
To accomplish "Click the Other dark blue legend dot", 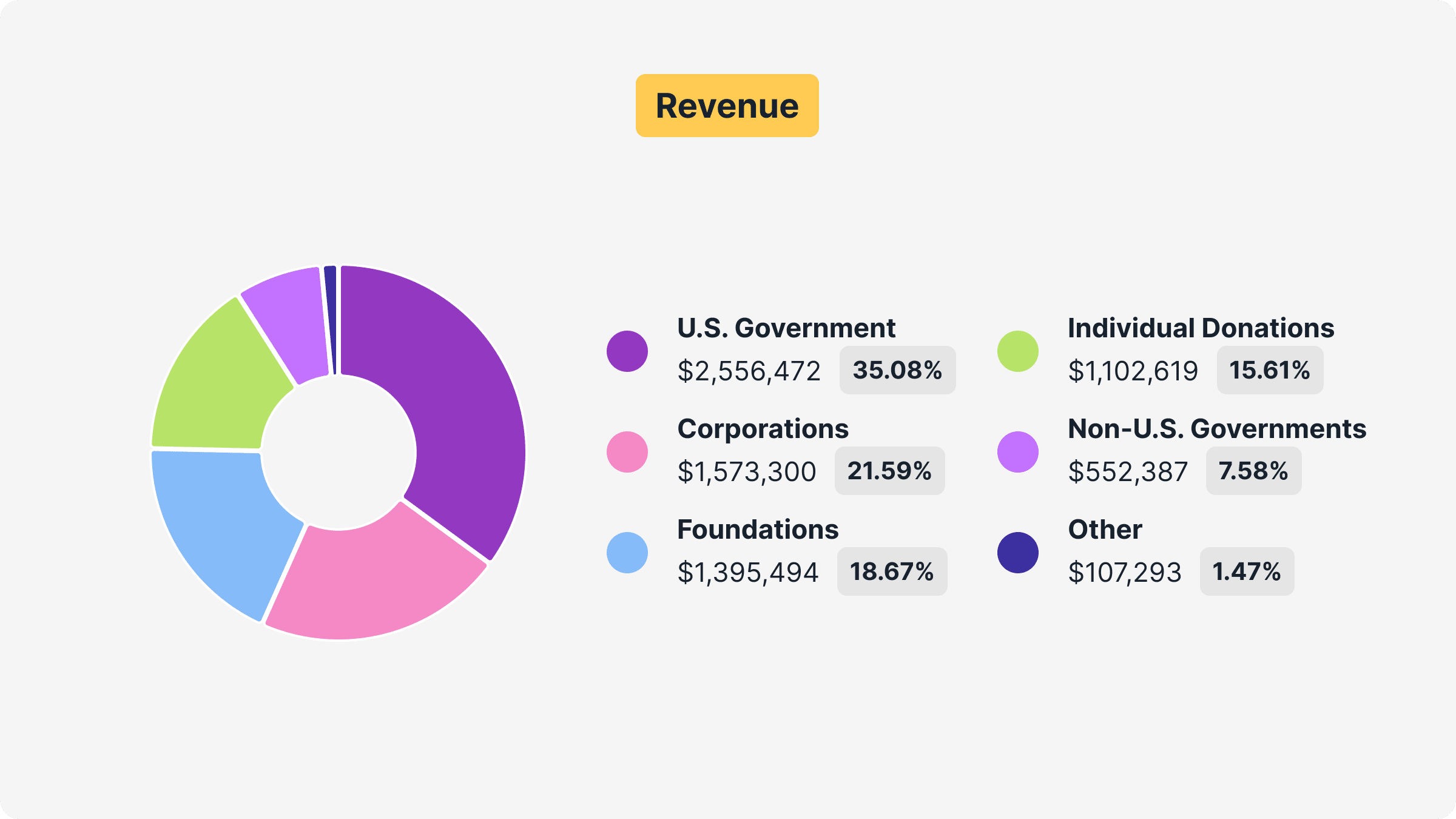I will coord(1018,553).
